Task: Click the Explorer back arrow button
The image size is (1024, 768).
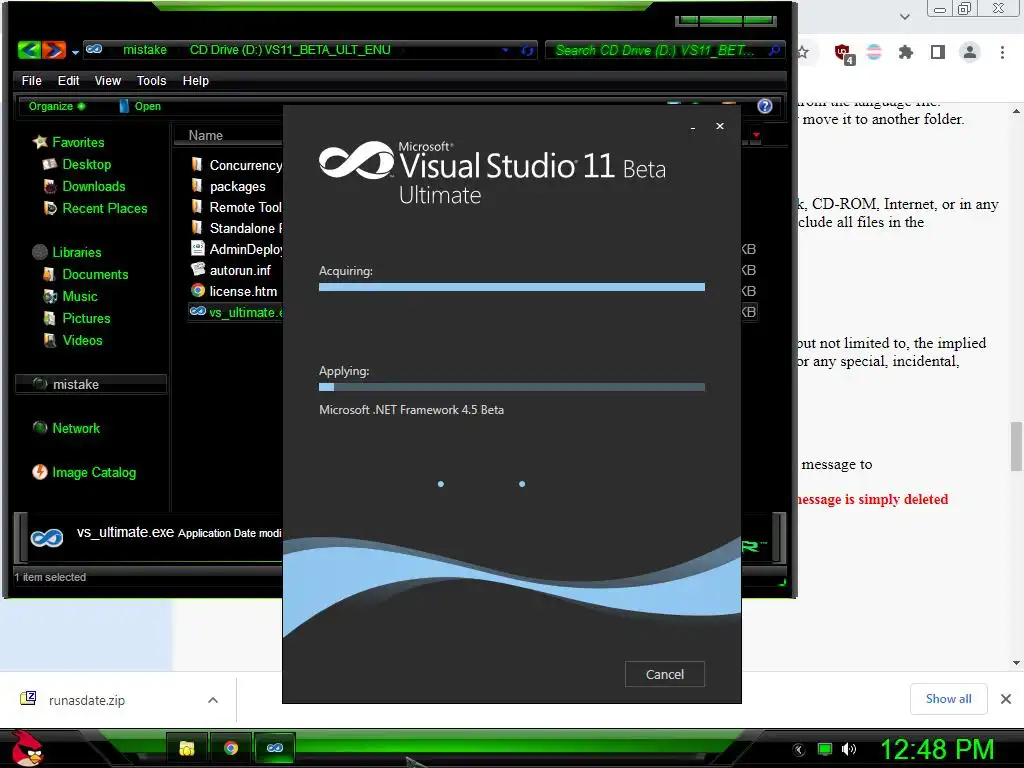Action: [x=29, y=50]
